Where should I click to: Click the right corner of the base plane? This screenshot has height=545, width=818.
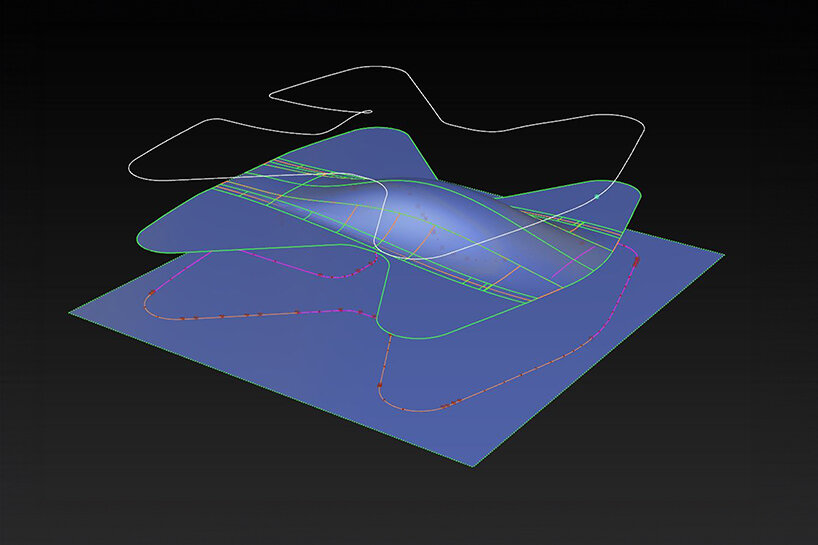click(722, 257)
